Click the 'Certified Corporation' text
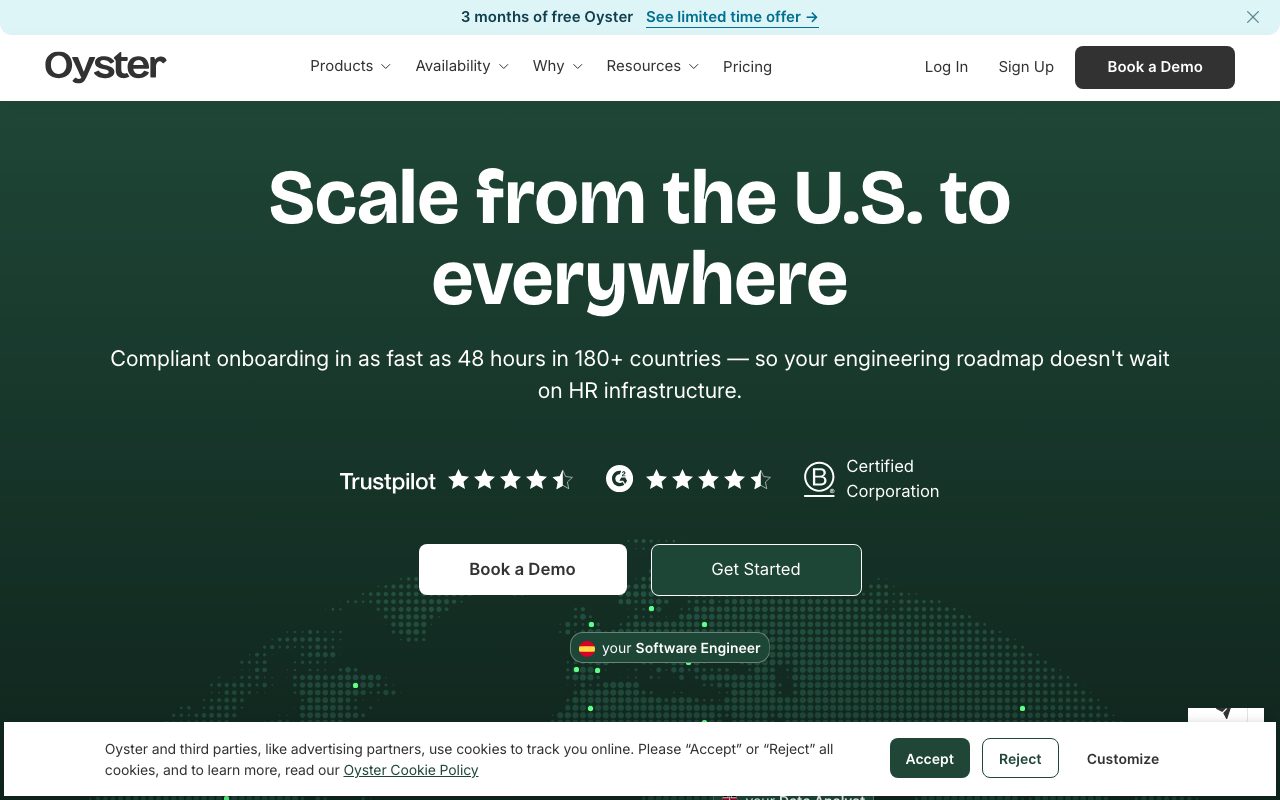This screenshot has width=1280, height=800. [893, 479]
